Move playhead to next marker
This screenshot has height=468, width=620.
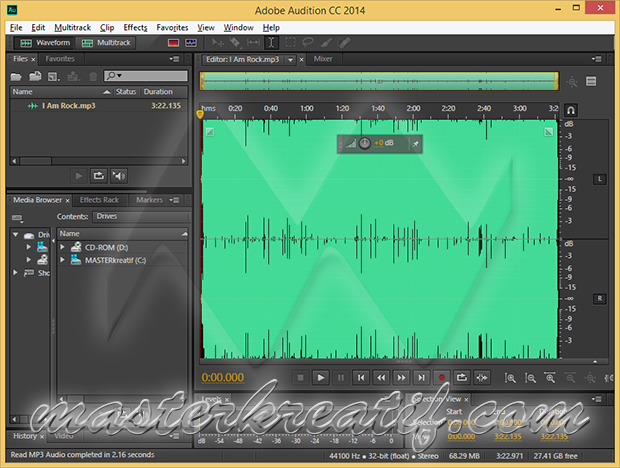coord(422,378)
